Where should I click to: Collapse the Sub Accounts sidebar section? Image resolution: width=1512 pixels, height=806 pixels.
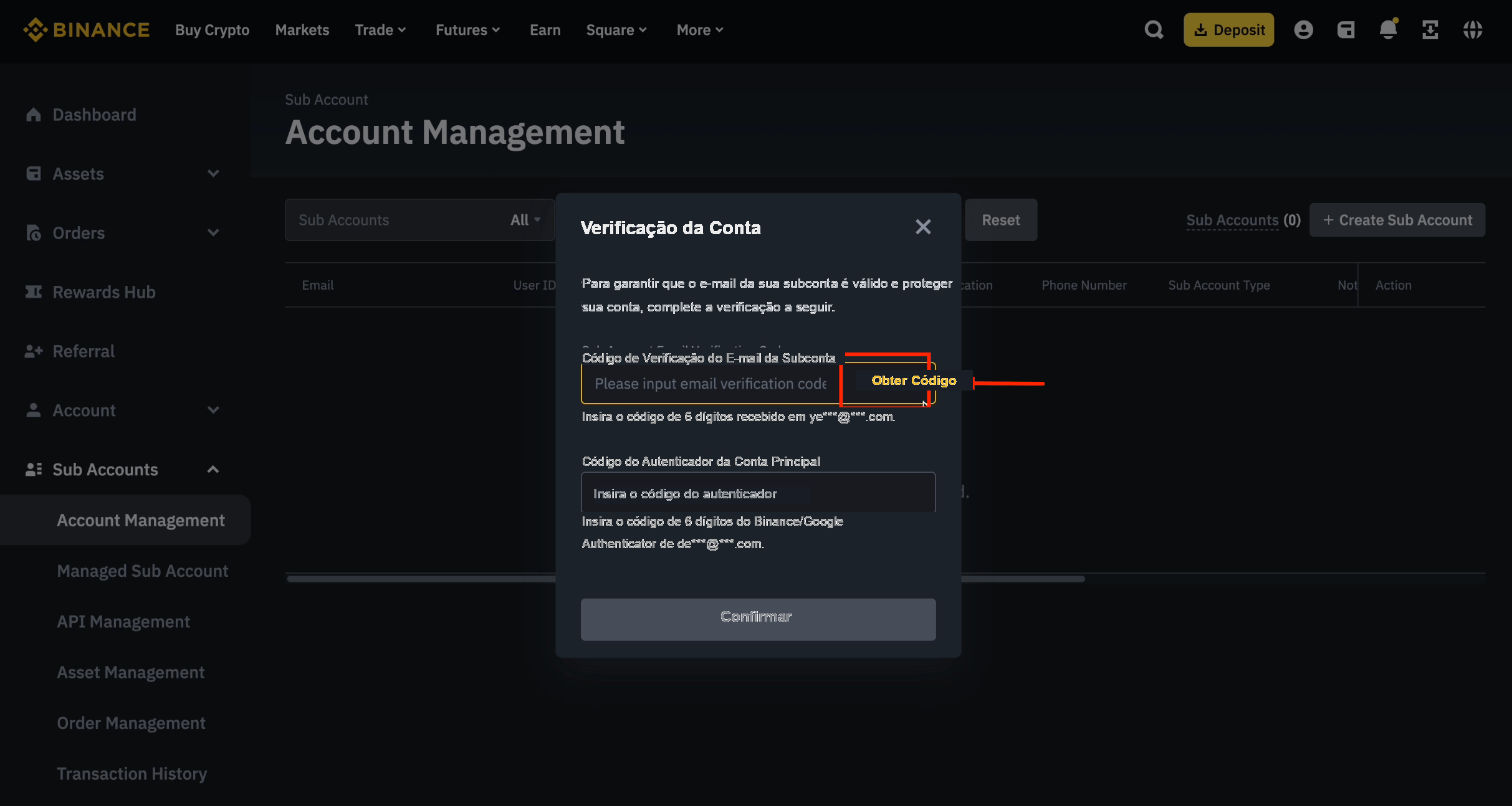click(213, 470)
